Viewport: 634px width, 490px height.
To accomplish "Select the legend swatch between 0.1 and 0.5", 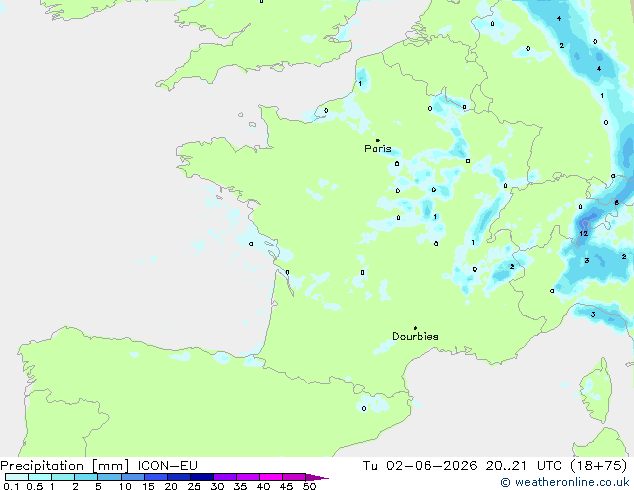I will tap(17, 477).
